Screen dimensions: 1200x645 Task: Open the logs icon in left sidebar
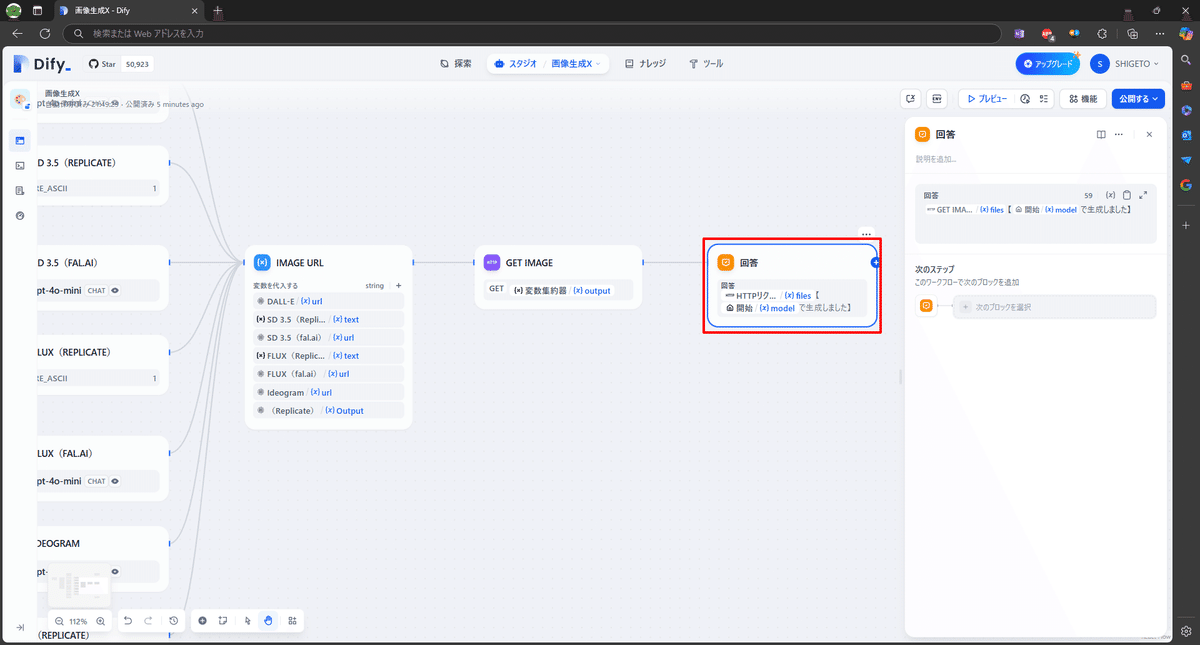coord(20,190)
